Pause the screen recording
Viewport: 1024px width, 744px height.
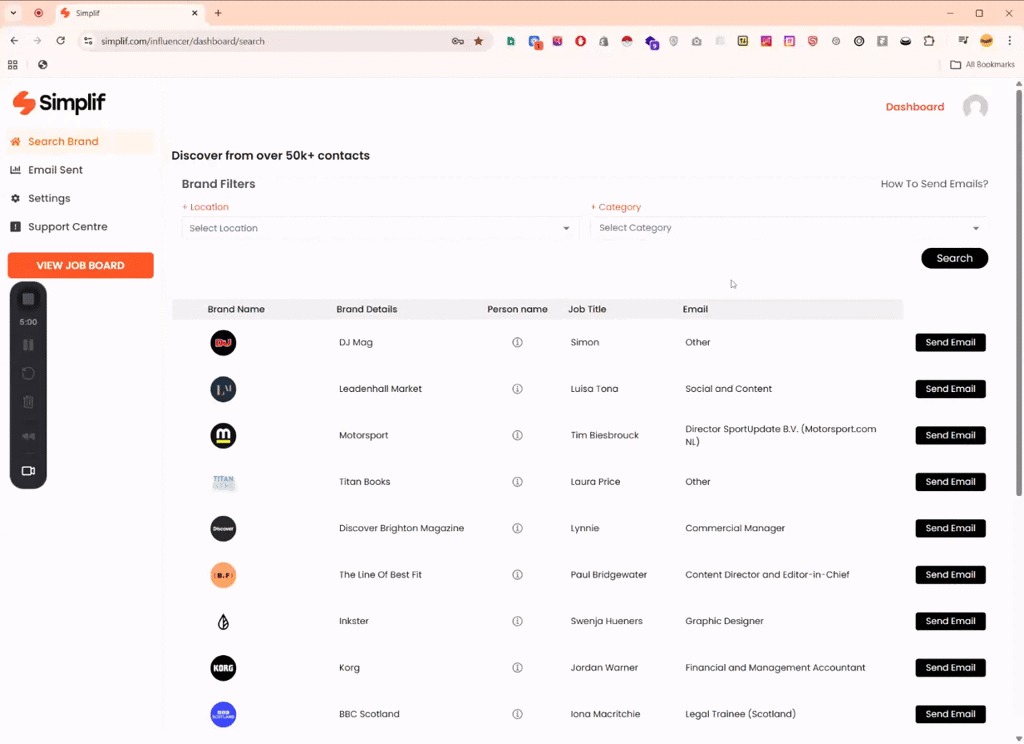tap(28, 345)
